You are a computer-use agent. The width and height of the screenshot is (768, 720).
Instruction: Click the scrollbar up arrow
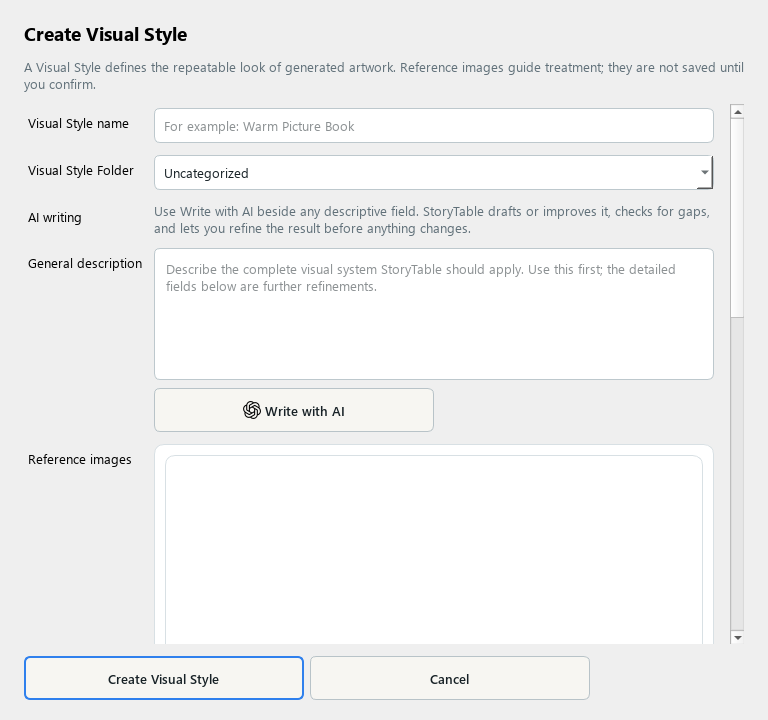pos(737,112)
